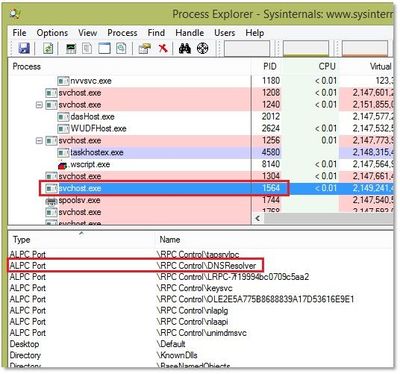
Task: Click the middle toolbar mini graph
Action: (x=306, y=49)
